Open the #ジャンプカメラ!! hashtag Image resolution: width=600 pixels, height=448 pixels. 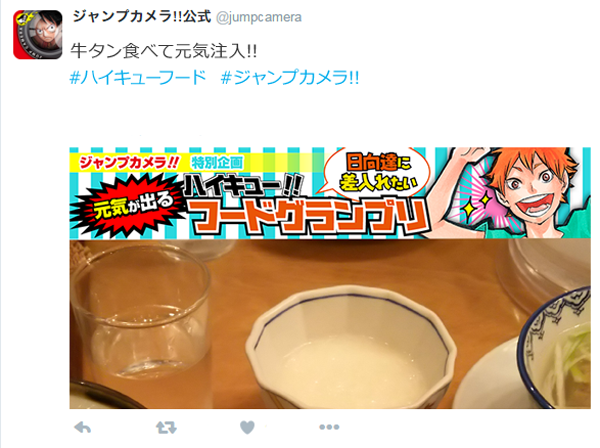pos(290,78)
